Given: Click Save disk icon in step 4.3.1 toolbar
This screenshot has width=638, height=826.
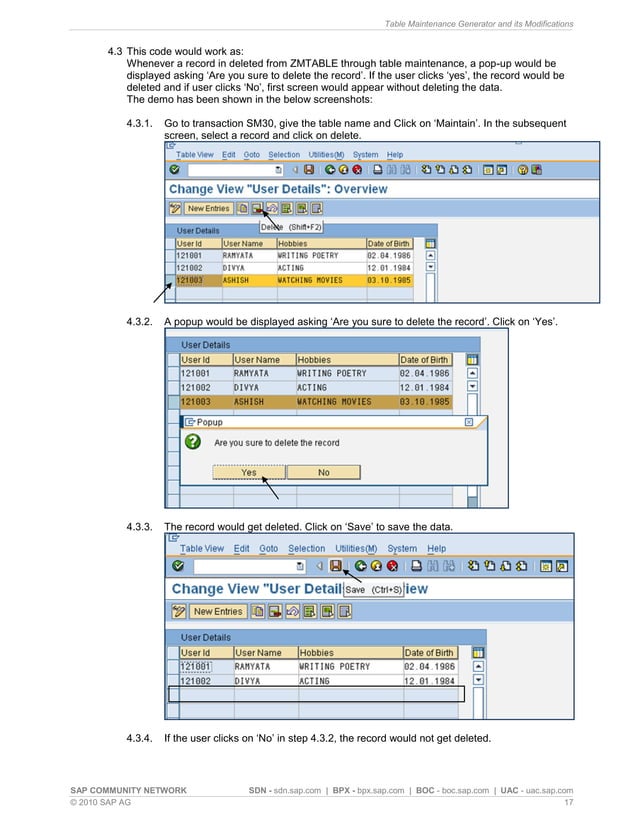Looking at the screenshot, I should click(309, 170).
